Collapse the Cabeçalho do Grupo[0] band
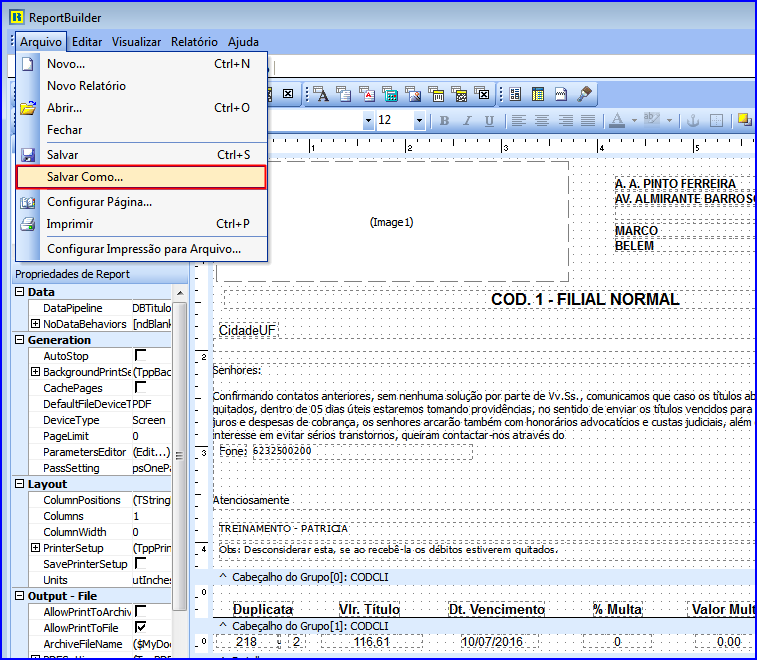The width and height of the screenshot is (757, 660). pyautogui.click(x=223, y=576)
